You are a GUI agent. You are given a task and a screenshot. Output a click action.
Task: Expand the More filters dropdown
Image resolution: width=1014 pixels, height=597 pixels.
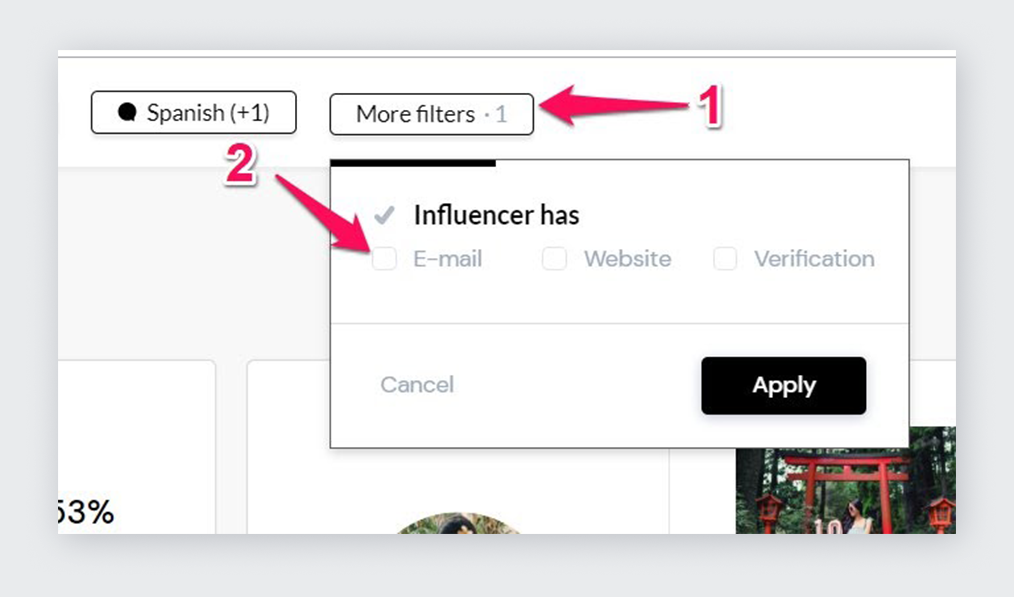click(431, 114)
